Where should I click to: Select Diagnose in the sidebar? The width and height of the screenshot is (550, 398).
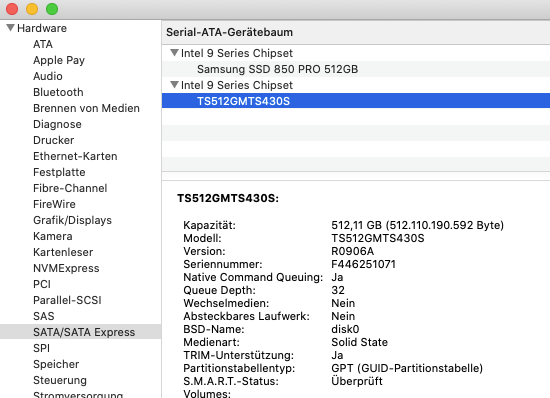57,124
